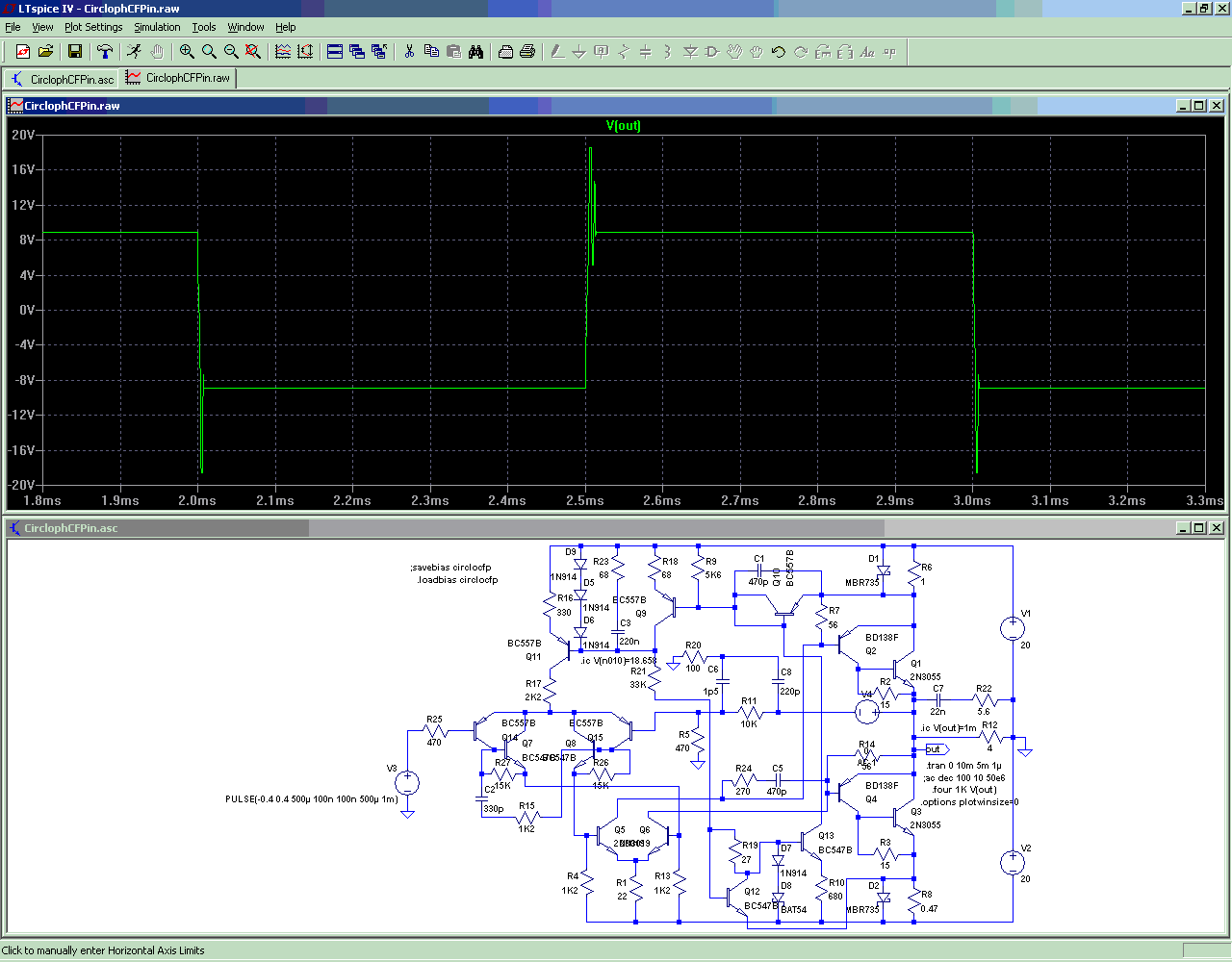Image resolution: width=1232 pixels, height=962 pixels.
Task: Click the V(out) trace label
Action: pyautogui.click(x=623, y=126)
